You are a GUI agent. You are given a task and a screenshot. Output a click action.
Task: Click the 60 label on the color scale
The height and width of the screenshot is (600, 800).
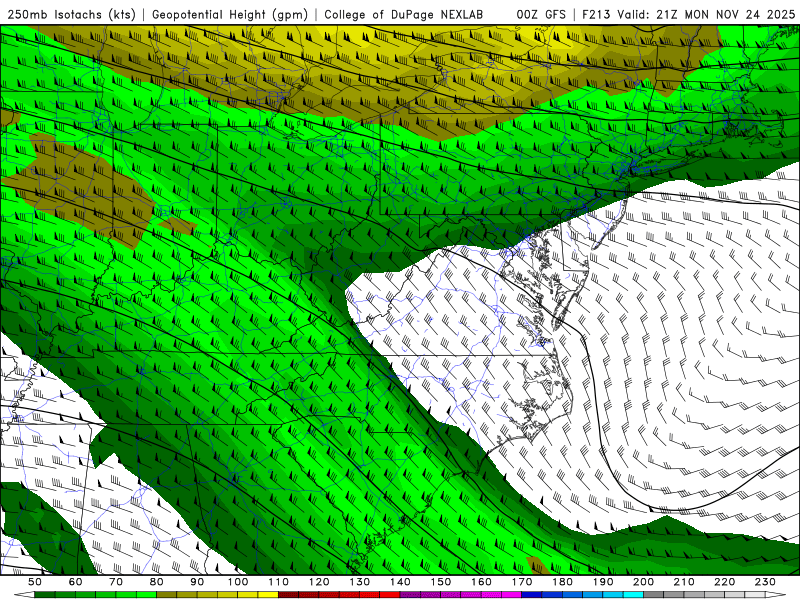76,582
